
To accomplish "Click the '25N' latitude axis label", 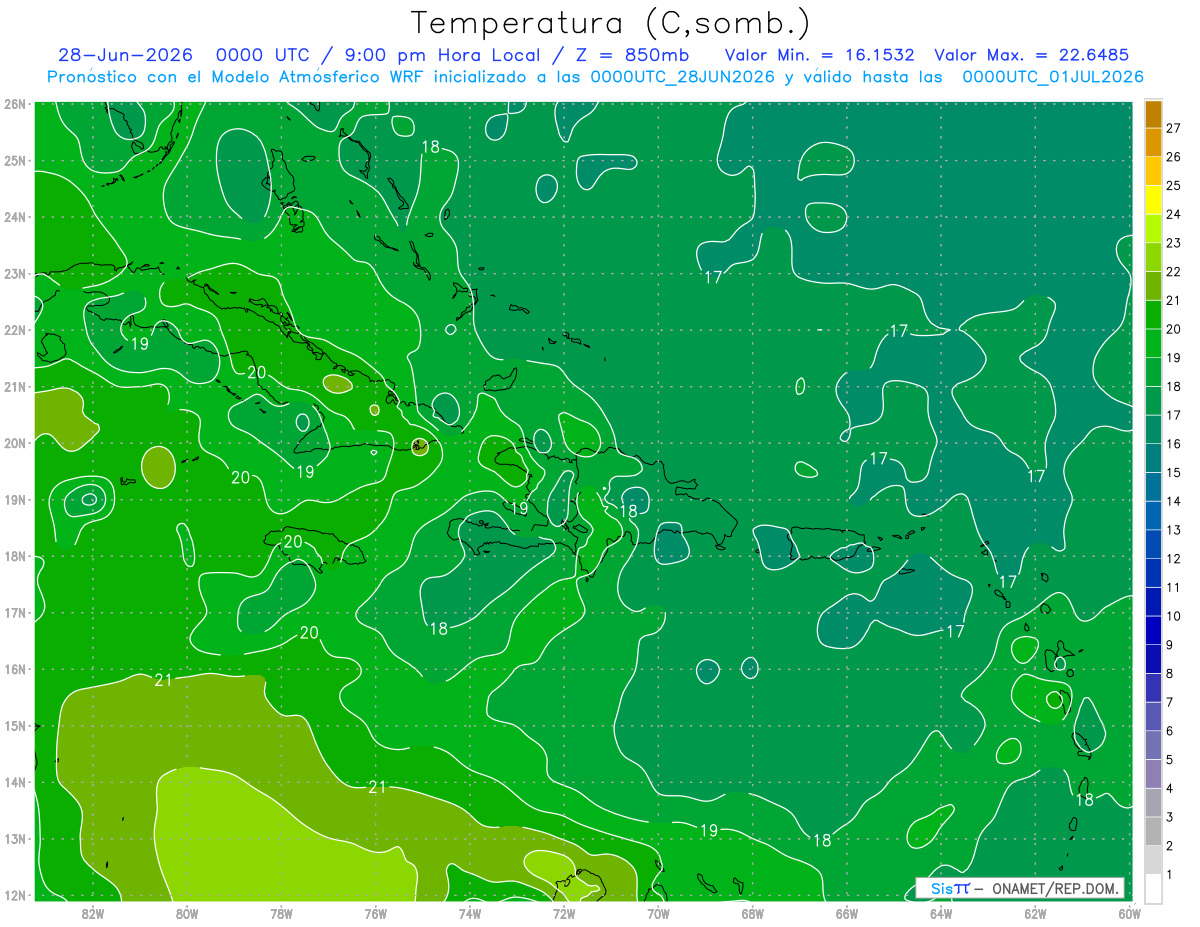I will (14, 160).
